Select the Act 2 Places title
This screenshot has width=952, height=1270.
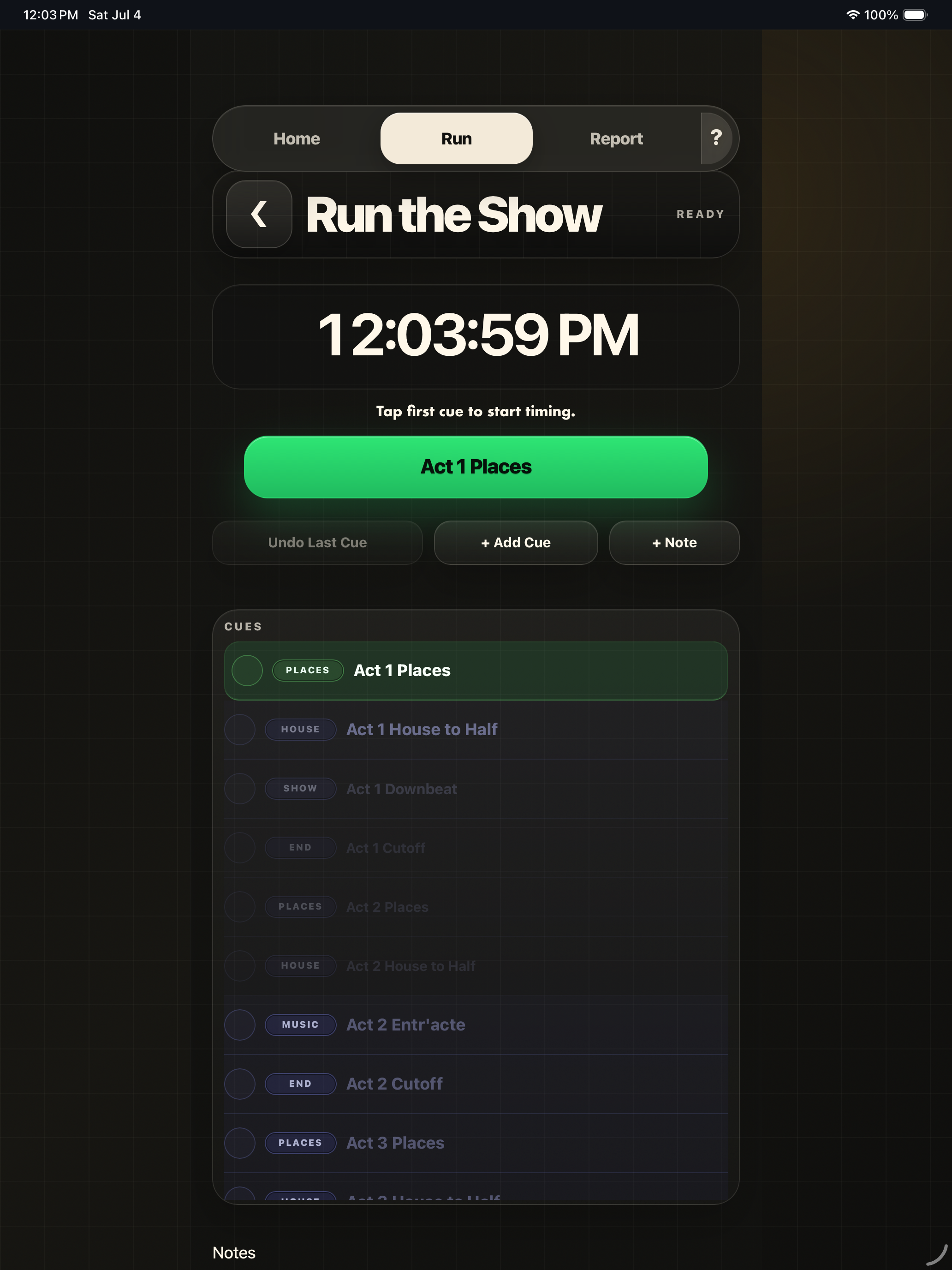387,908
